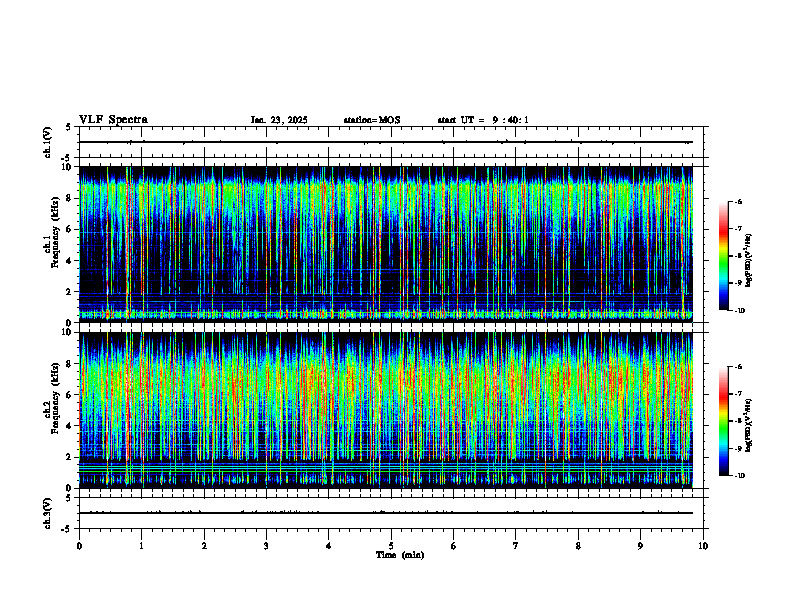Click time axis tick label "6"
This screenshot has height=612, width=792.
[x=454, y=546]
